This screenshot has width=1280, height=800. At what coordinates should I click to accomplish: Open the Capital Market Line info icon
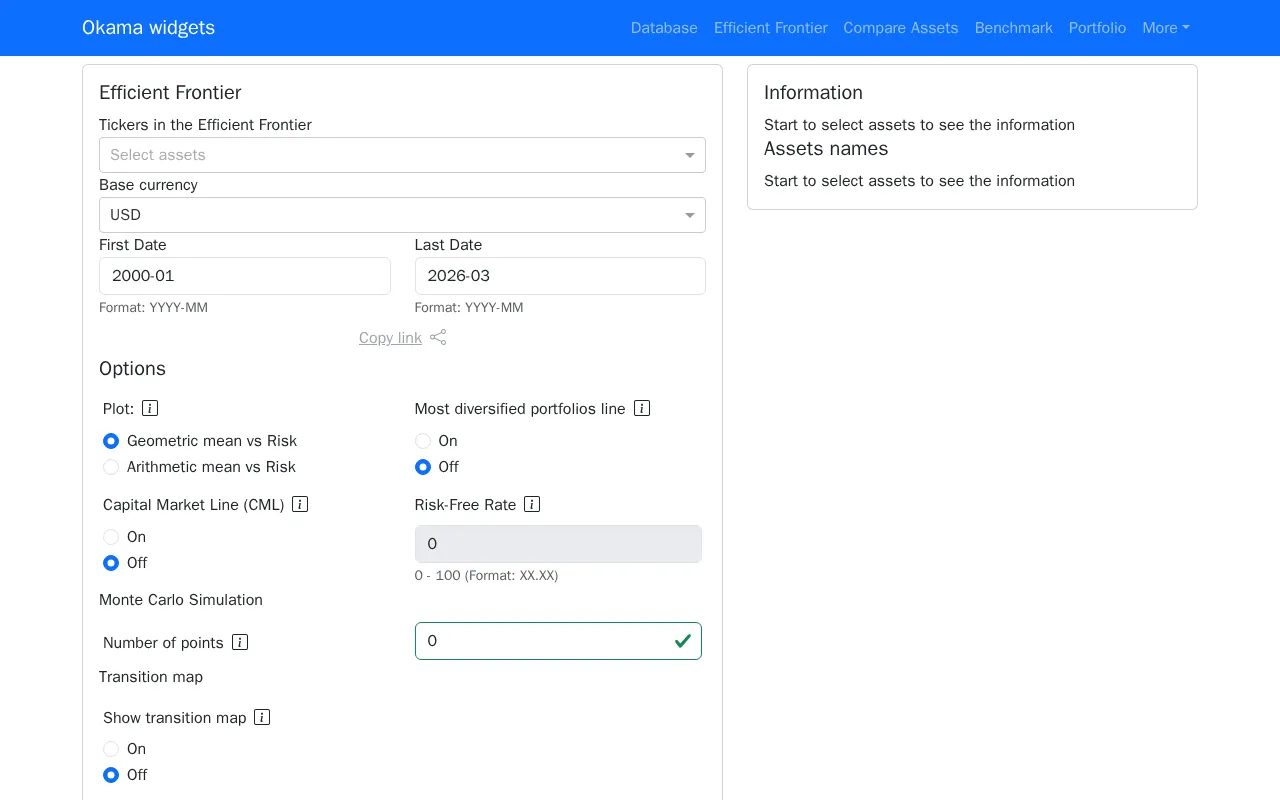pyautogui.click(x=300, y=504)
